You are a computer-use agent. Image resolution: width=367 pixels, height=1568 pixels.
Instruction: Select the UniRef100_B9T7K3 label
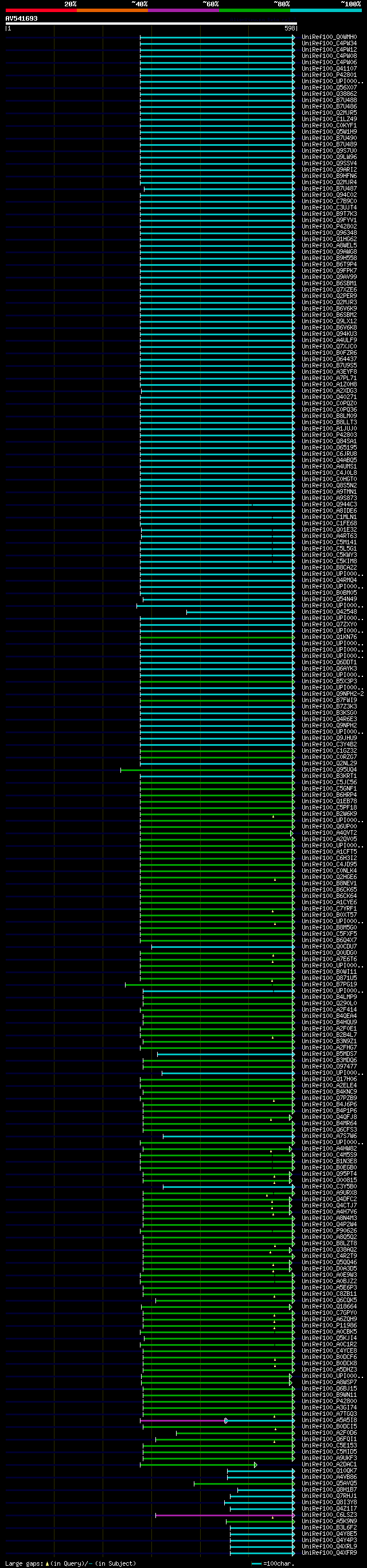(329, 214)
